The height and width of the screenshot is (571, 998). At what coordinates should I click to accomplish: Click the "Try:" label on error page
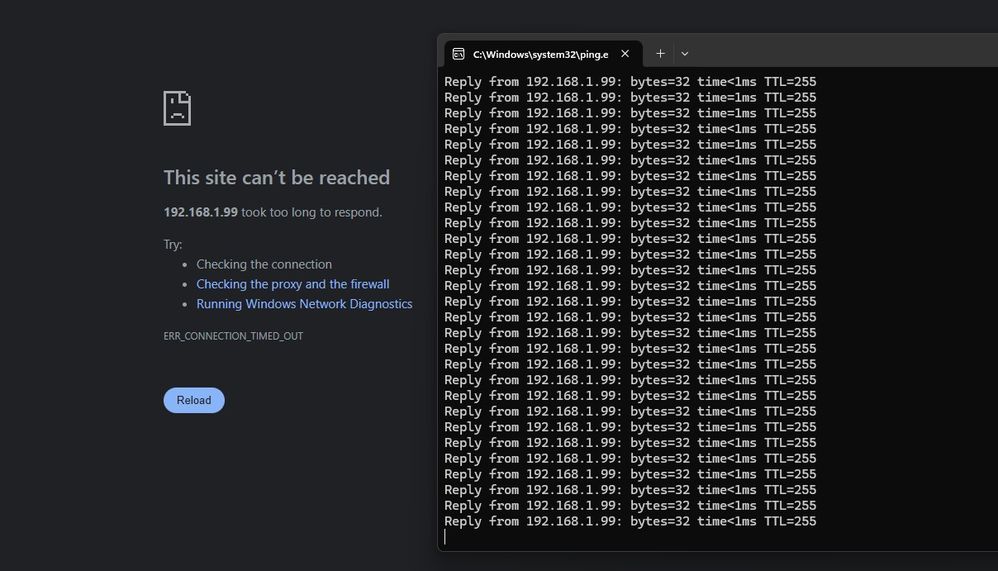point(173,244)
